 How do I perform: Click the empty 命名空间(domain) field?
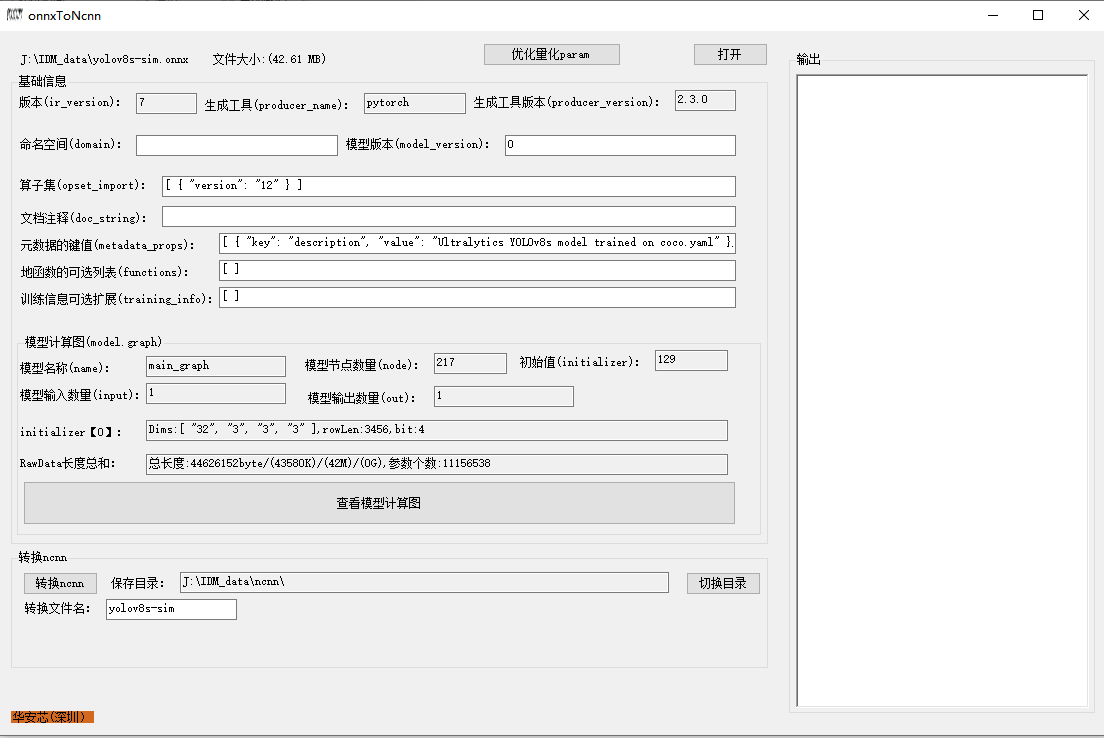(x=237, y=145)
